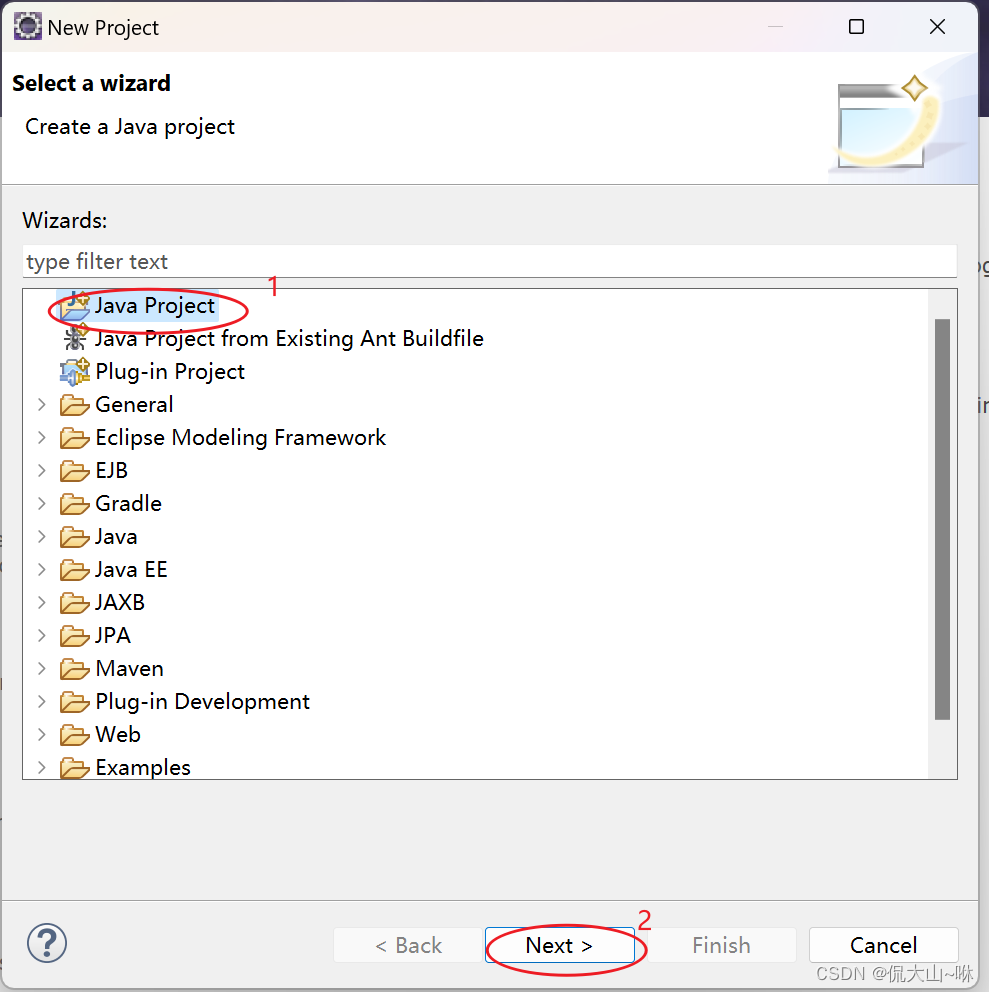989x992 pixels.
Task: Click the JPA folder icon
Action: point(75,636)
